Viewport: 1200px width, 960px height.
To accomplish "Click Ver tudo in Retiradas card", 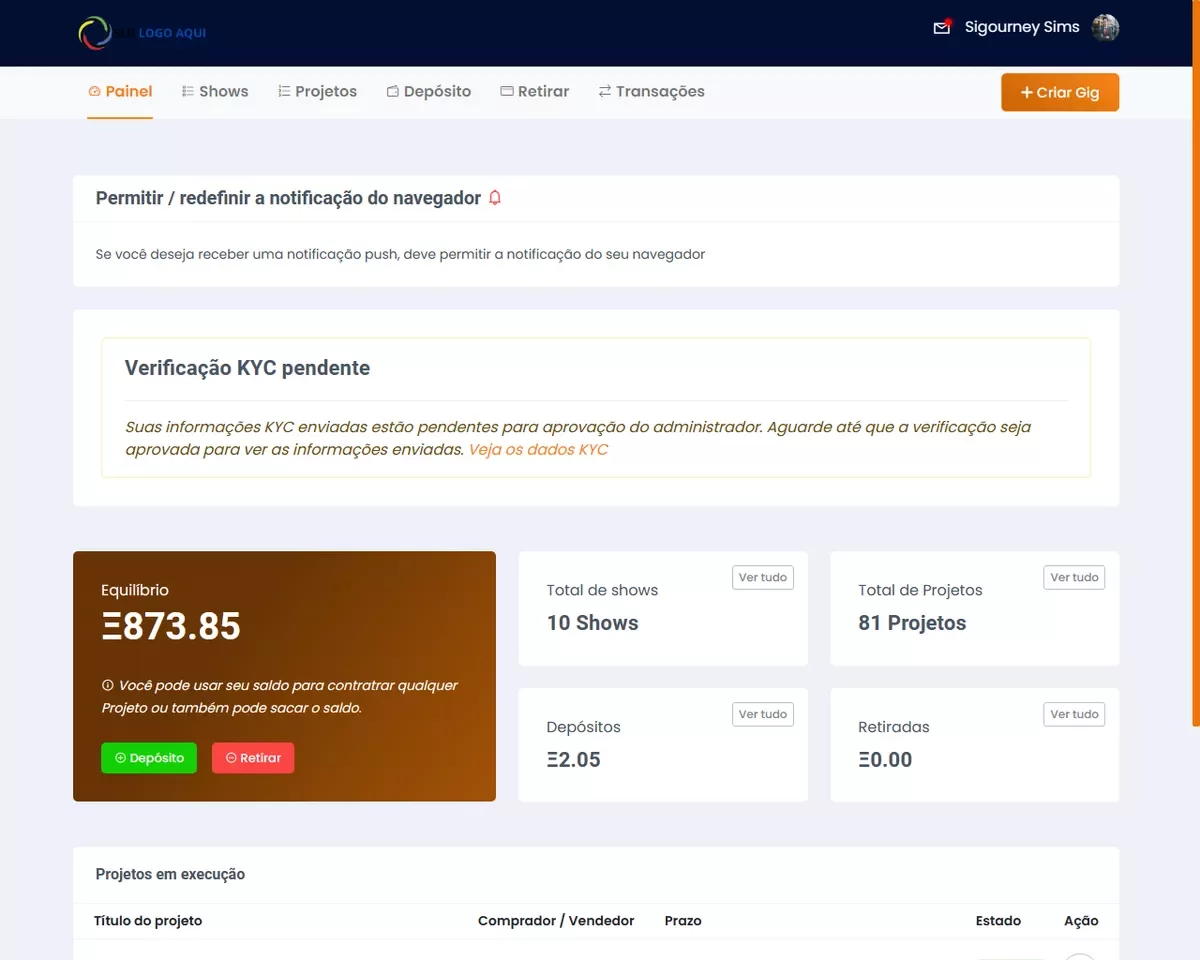I will (1074, 715).
